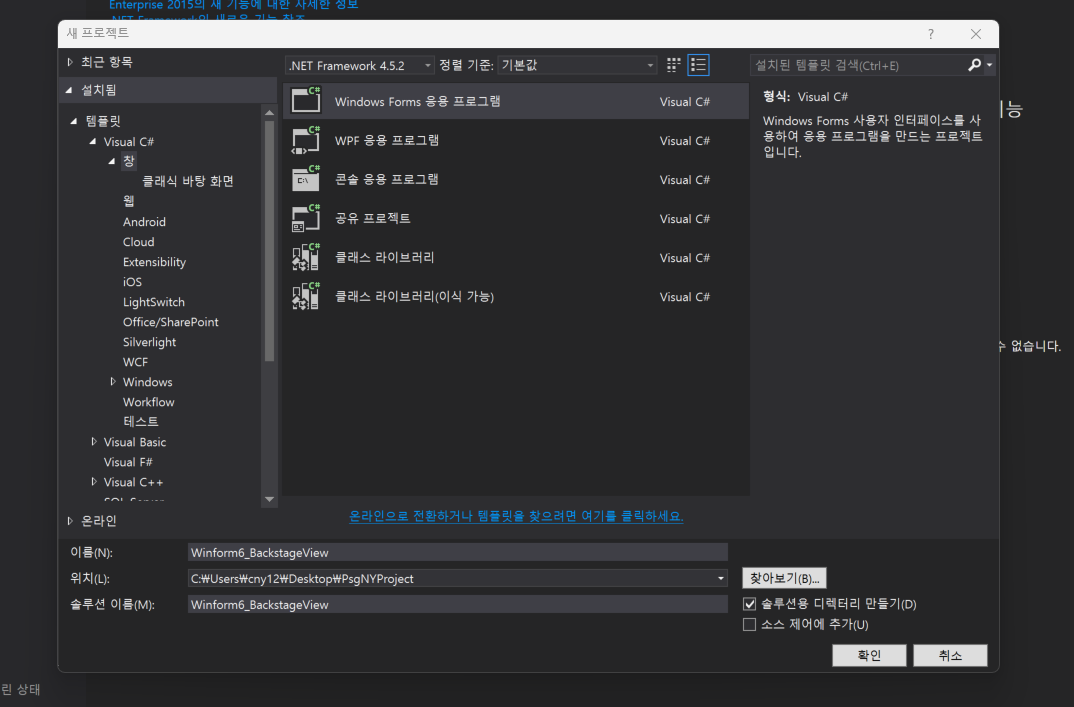Screen dimensions: 1074x707
Task: Select the Workflow category
Action: pos(149,401)
